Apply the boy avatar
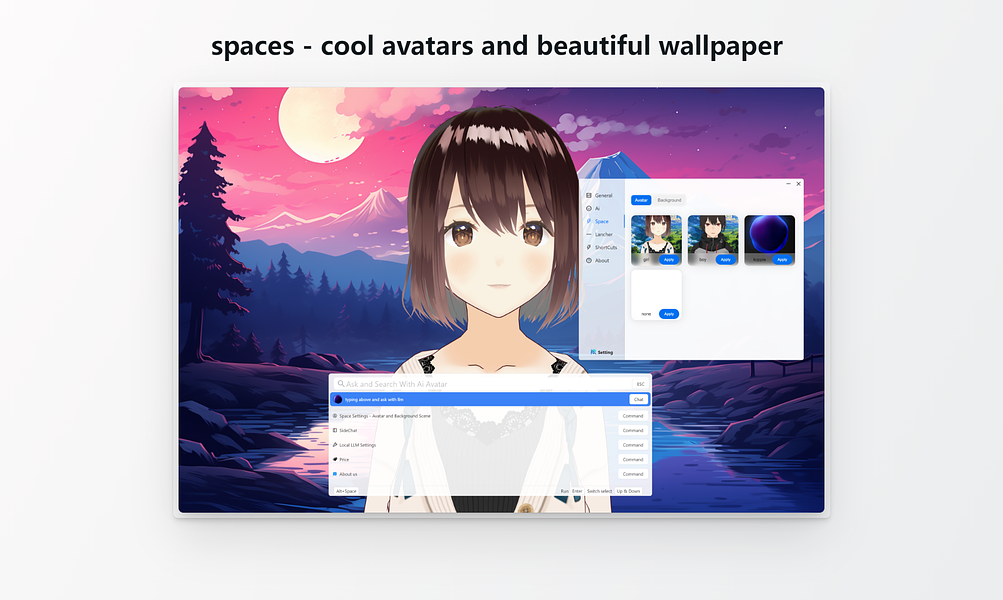Viewport: 1003px width, 600px height. coord(725,260)
